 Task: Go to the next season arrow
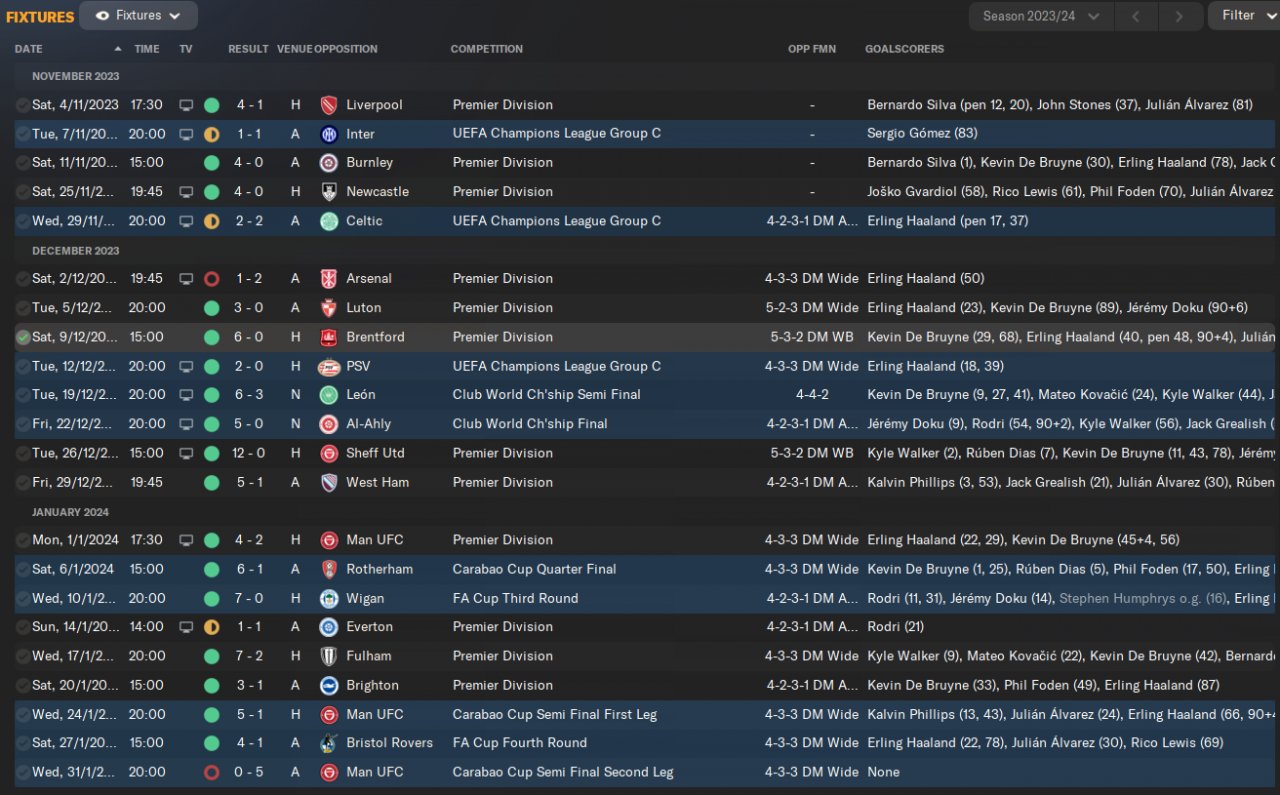tap(1179, 16)
